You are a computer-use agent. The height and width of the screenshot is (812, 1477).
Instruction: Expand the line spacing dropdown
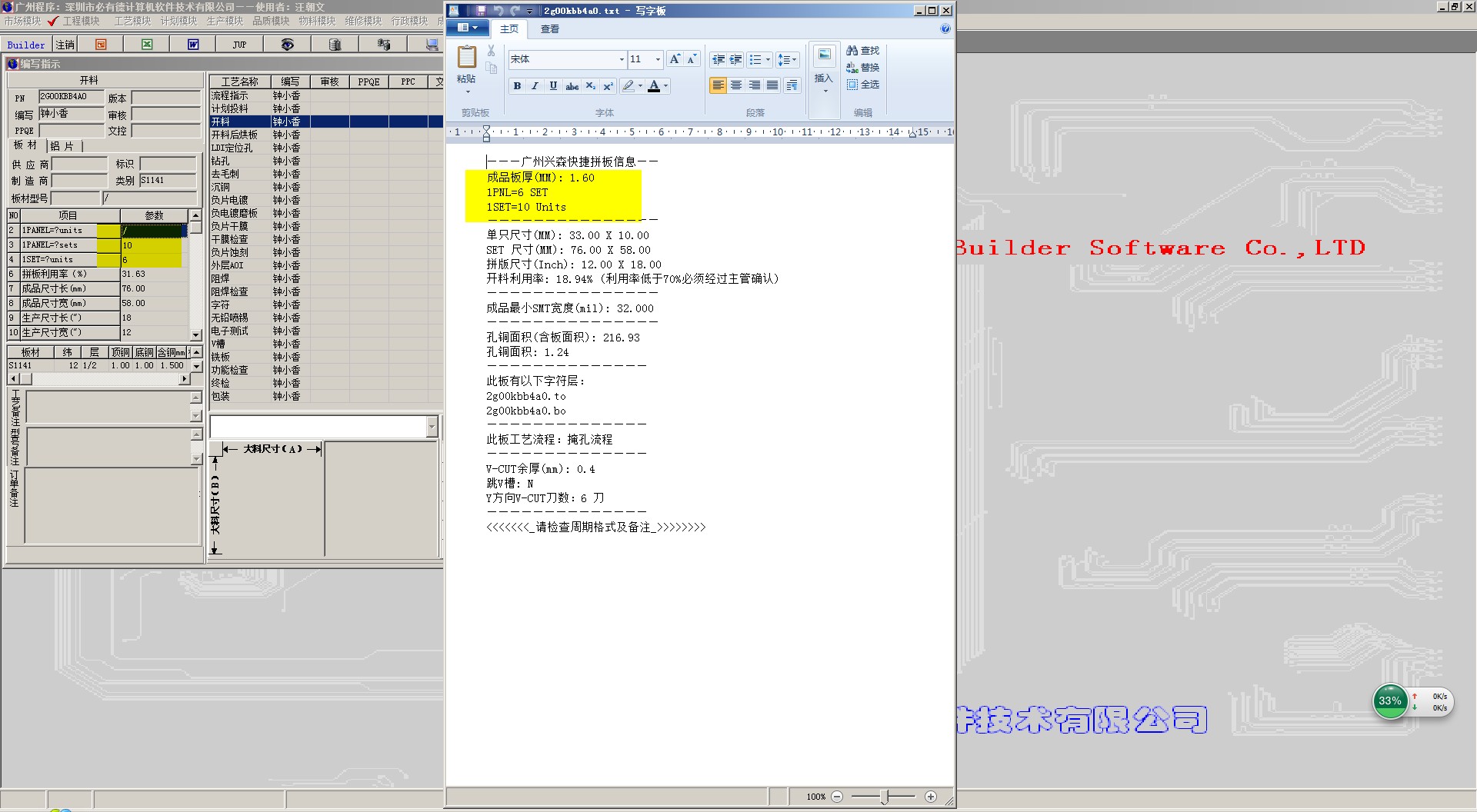[794, 59]
